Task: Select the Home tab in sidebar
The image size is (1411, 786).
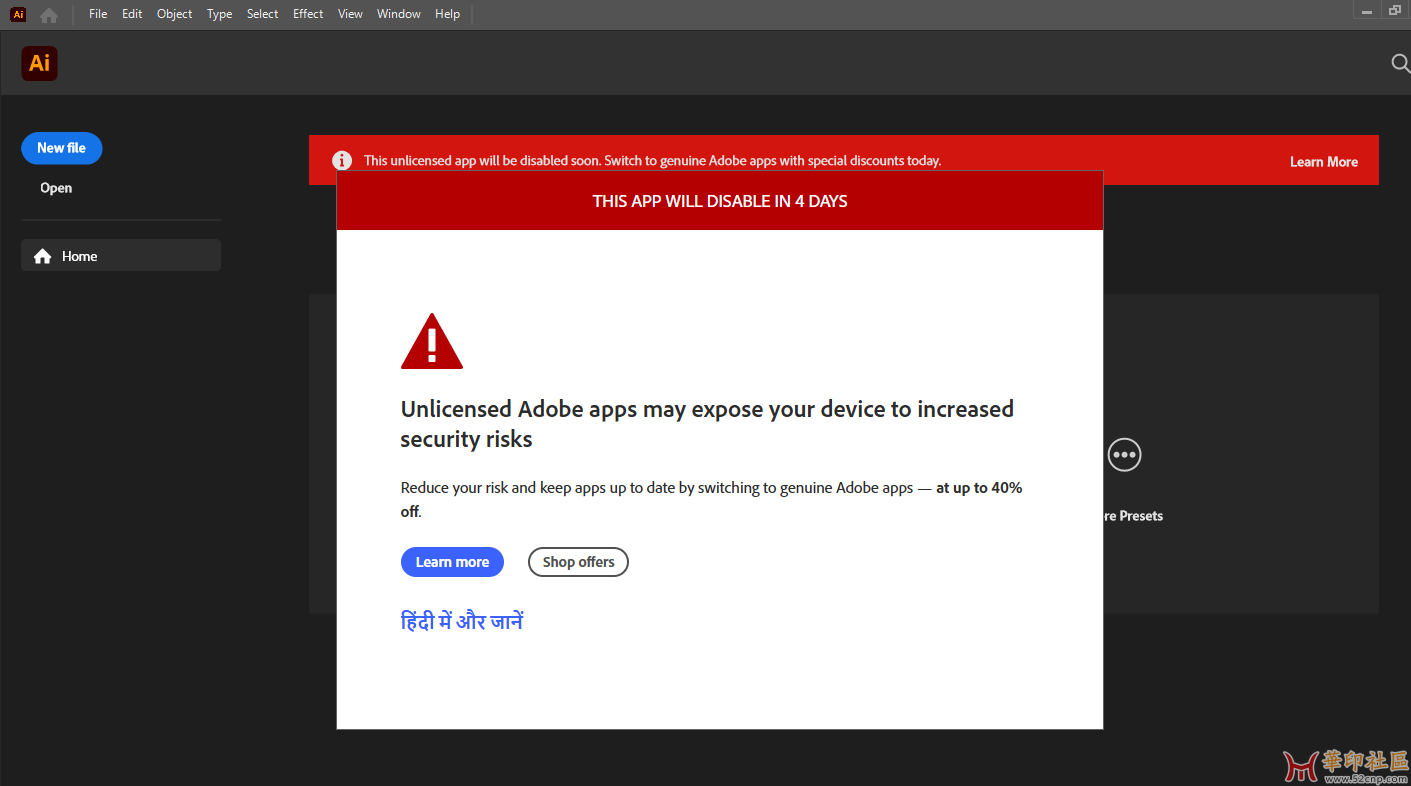Action: point(121,256)
